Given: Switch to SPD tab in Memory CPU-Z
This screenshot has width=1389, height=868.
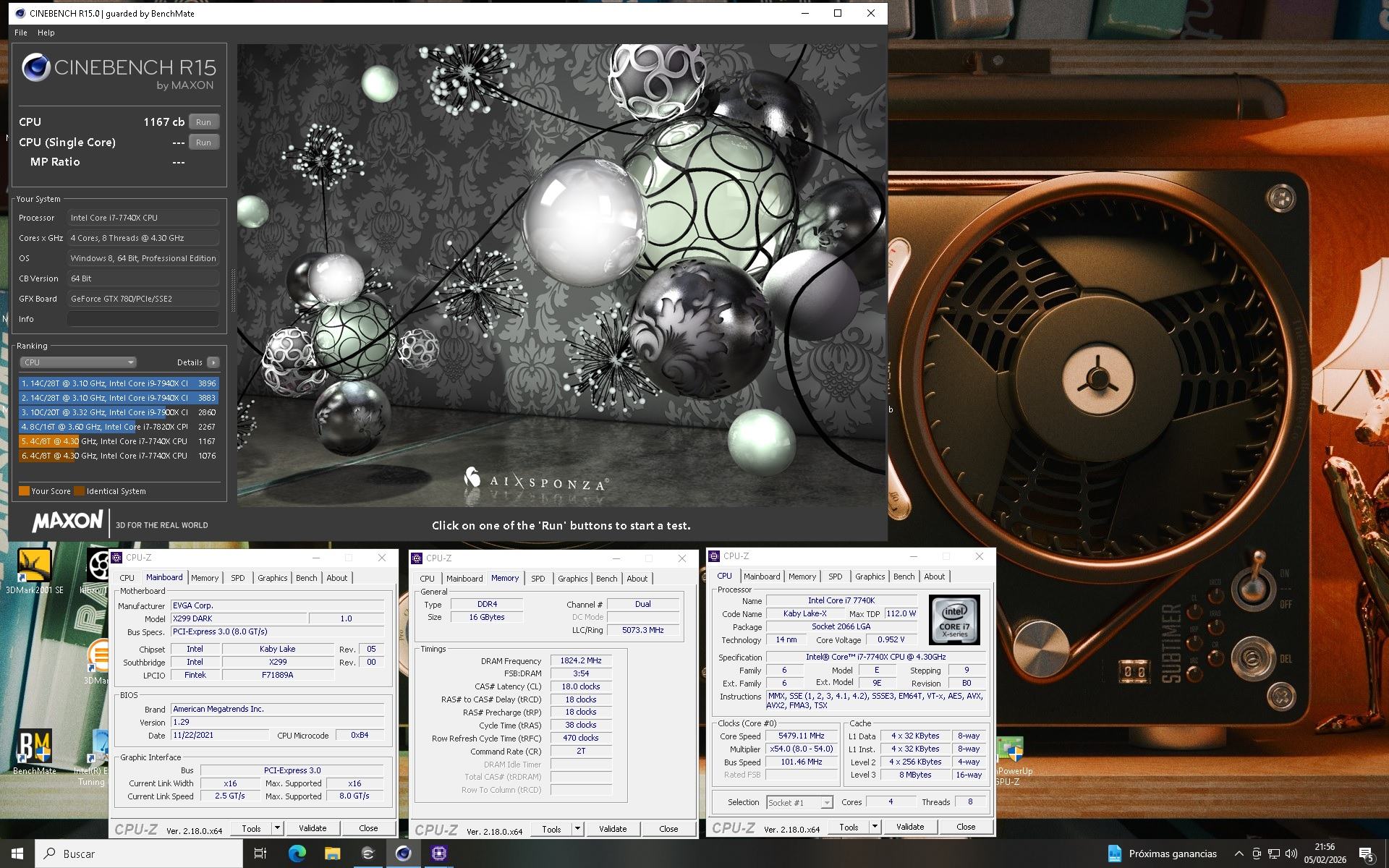Looking at the screenshot, I should point(538,579).
